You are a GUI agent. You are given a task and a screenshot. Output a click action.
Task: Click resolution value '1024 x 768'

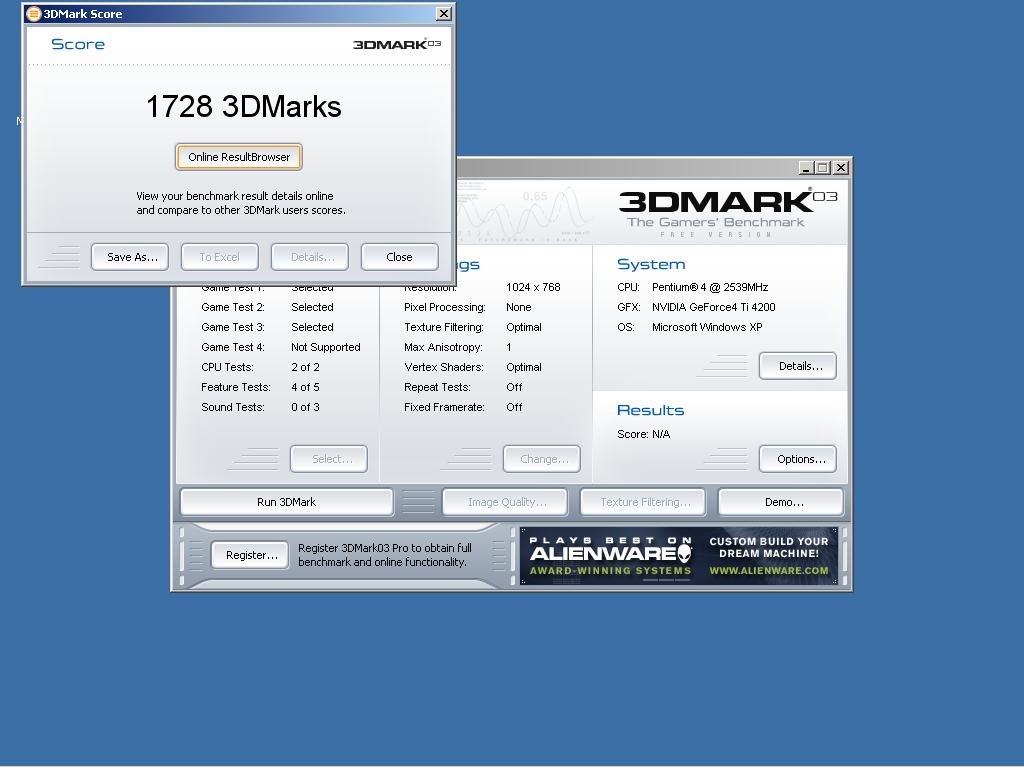533,287
